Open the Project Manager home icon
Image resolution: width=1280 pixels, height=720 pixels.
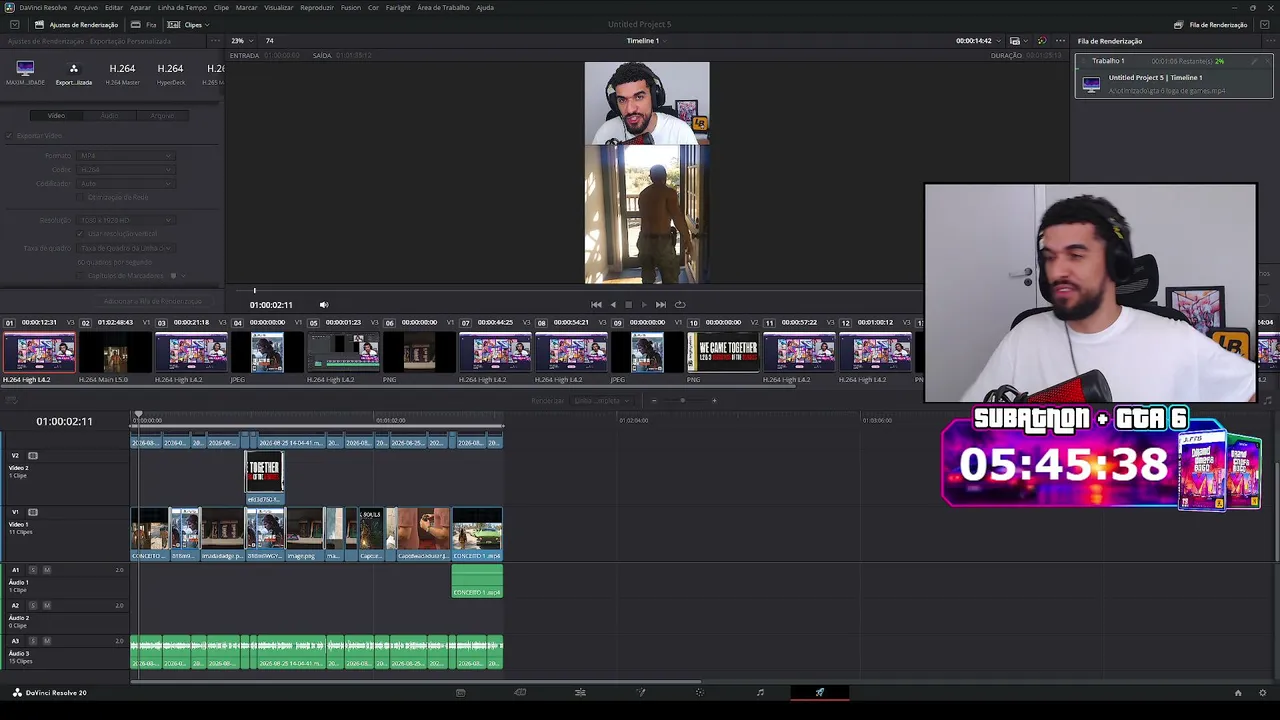[1237, 692]
